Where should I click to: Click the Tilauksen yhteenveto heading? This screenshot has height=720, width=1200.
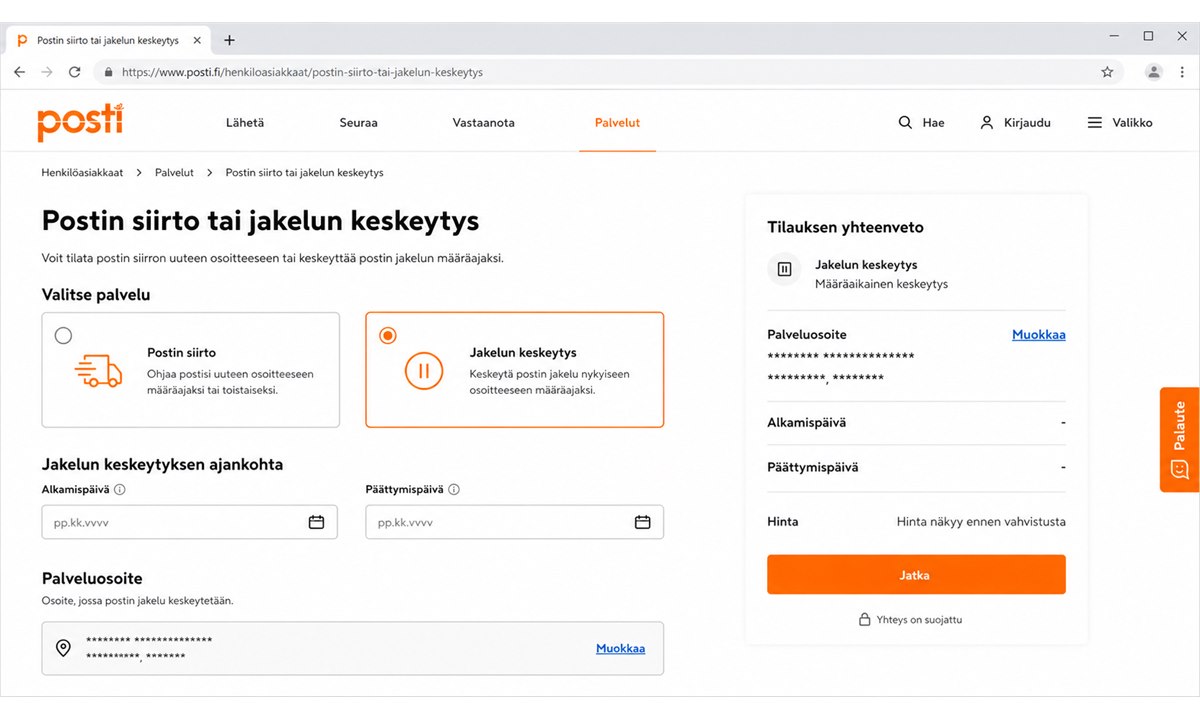tap(845, 227)
